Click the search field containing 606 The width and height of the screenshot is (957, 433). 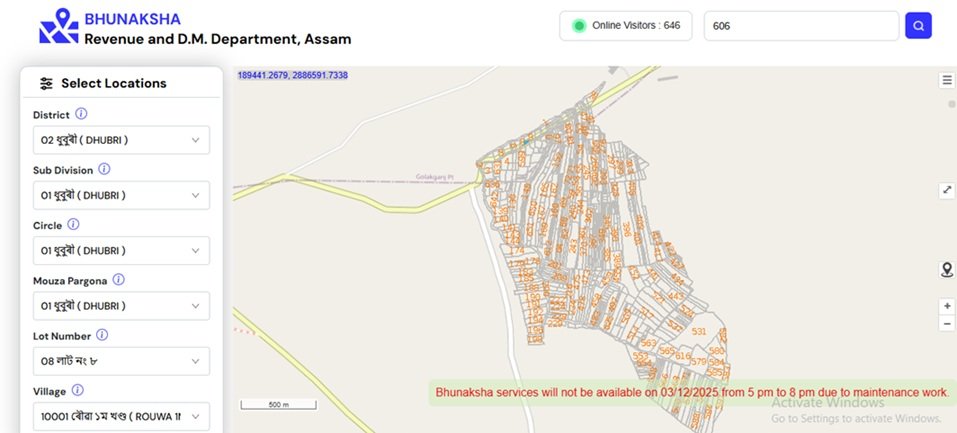801,26
